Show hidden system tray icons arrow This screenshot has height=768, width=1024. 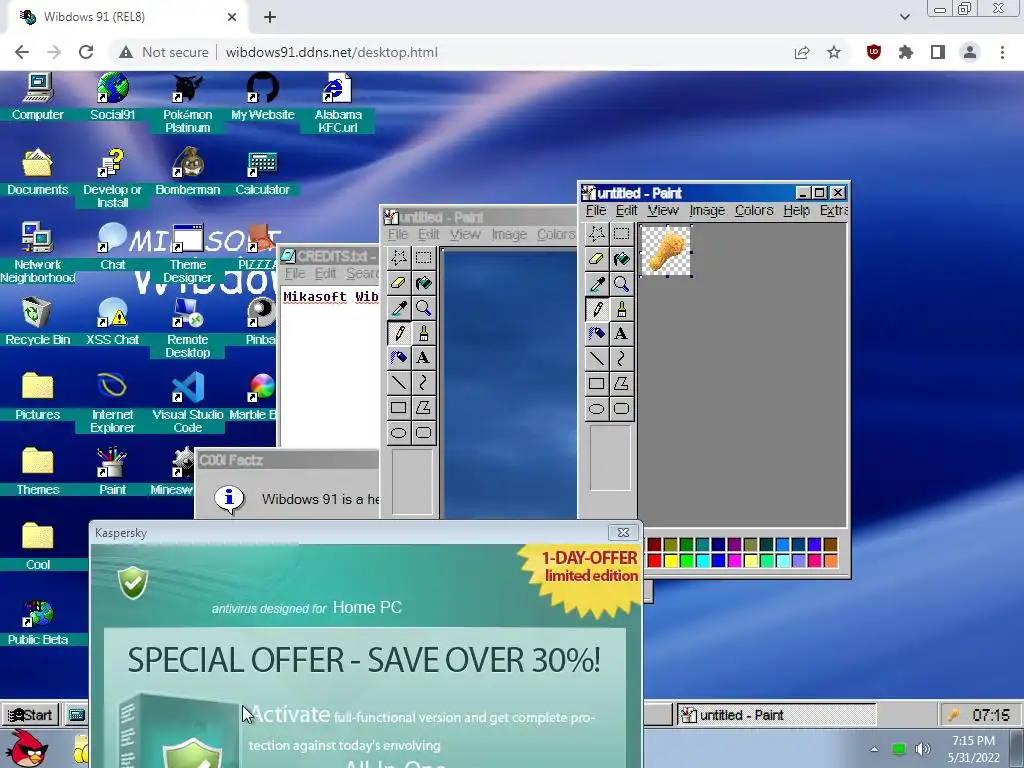point(874,749)
